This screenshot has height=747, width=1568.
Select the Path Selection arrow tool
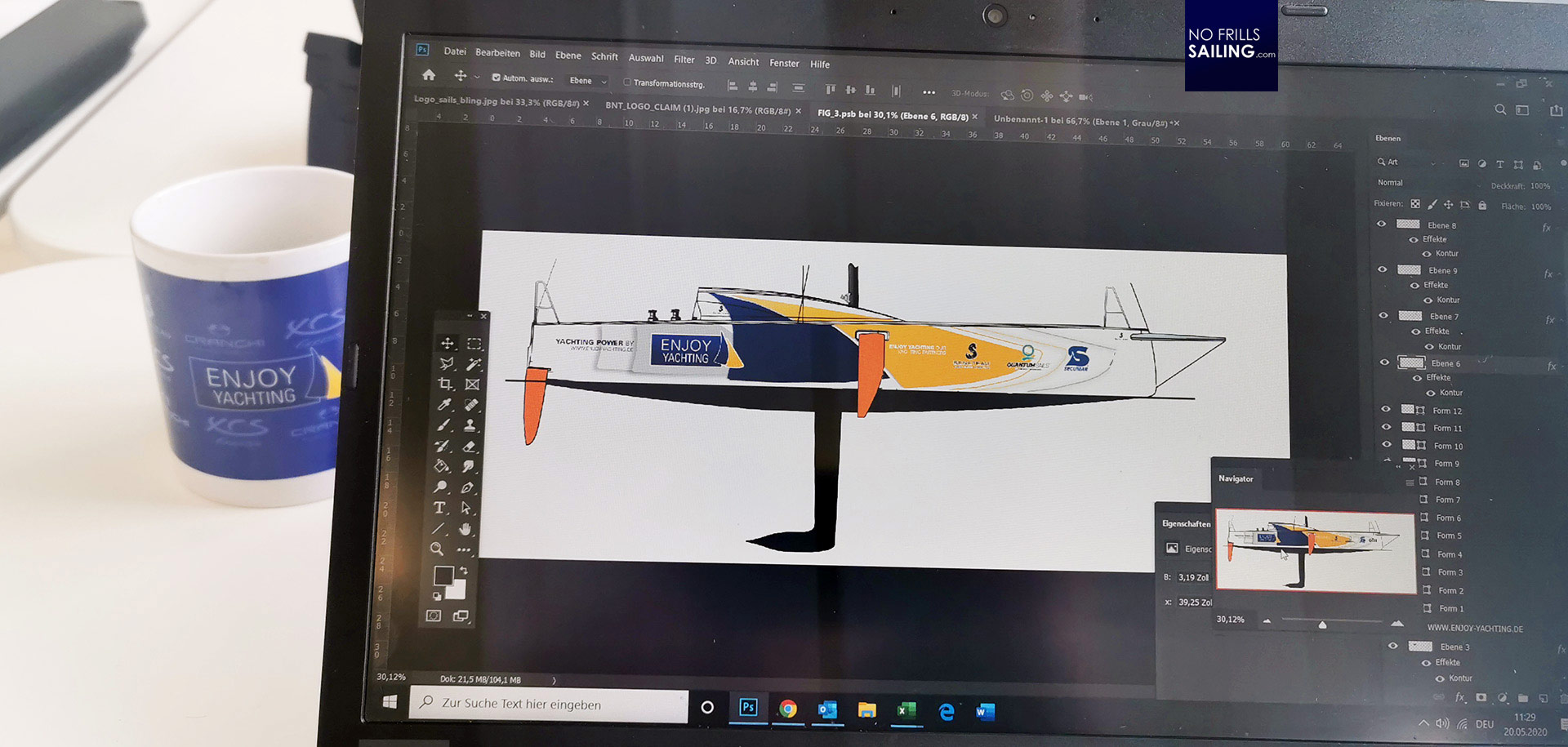[x=466, y=508]
